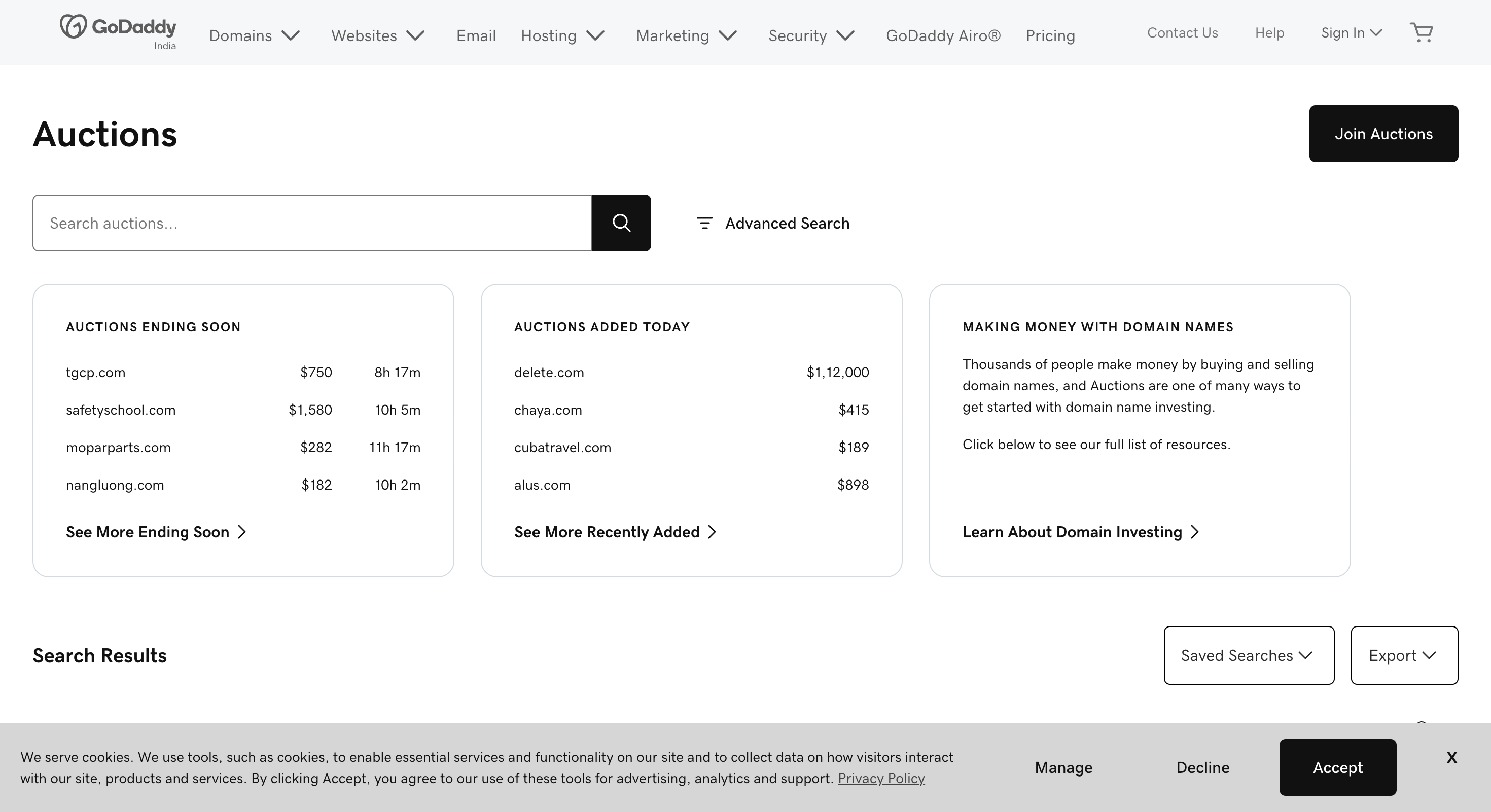Screen dimensions: 1491x812
Task: Focus the Search auctions input field
Action: pyautogui.click(x=312, y=223)
